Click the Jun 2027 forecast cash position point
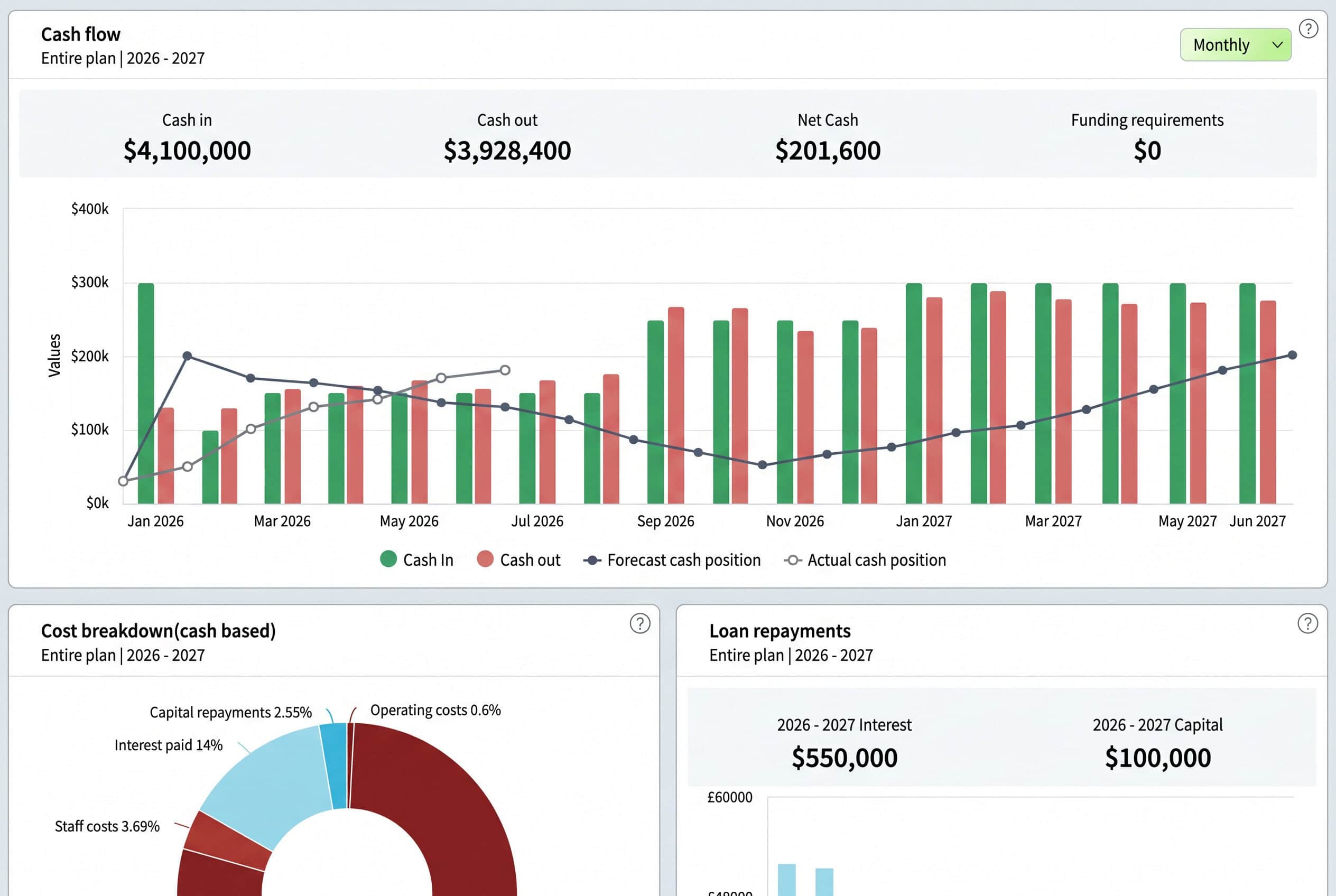This screenshot has width=1336, height=896. click(x=1292, y=355)
